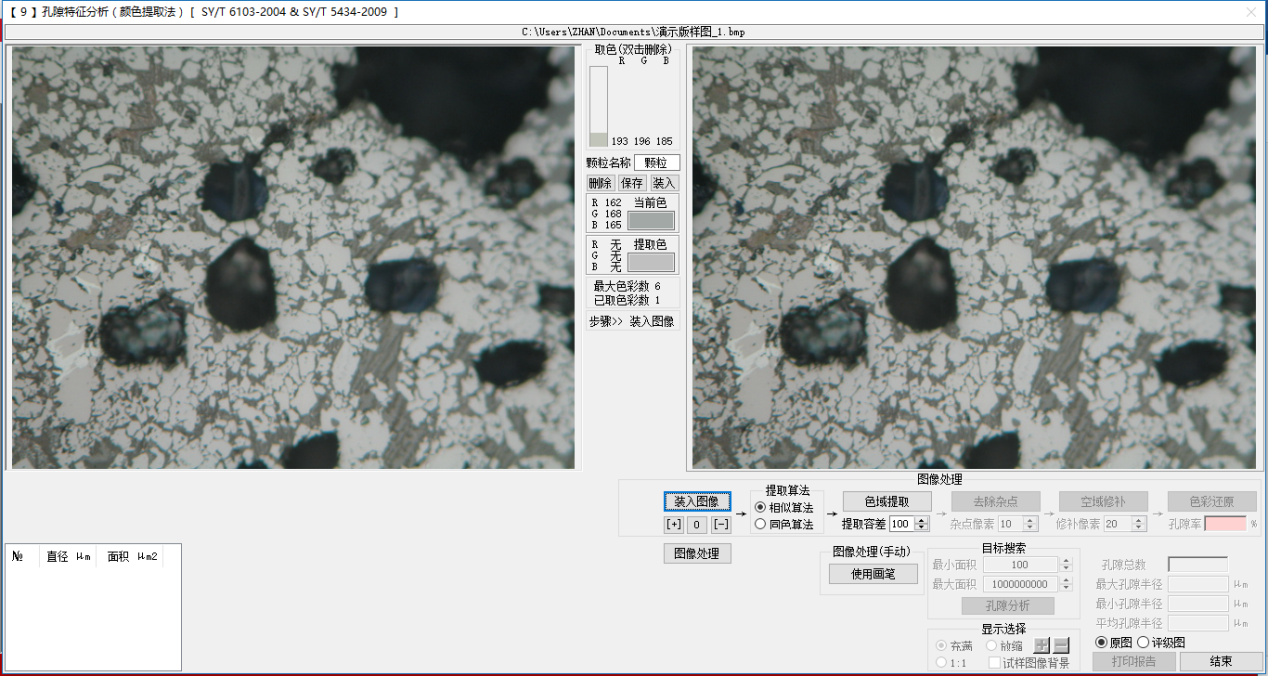Viewport: 1268px width, 676px height.
Task: Click the 使用画笔 brush button
Action: (x=873, y=574)
